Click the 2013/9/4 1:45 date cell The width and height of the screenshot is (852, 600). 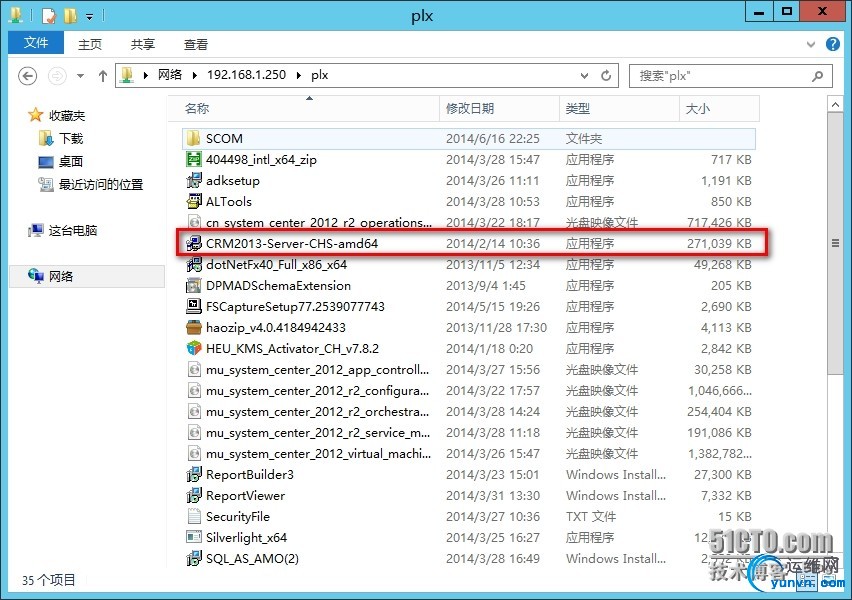[x=485, y=285]
